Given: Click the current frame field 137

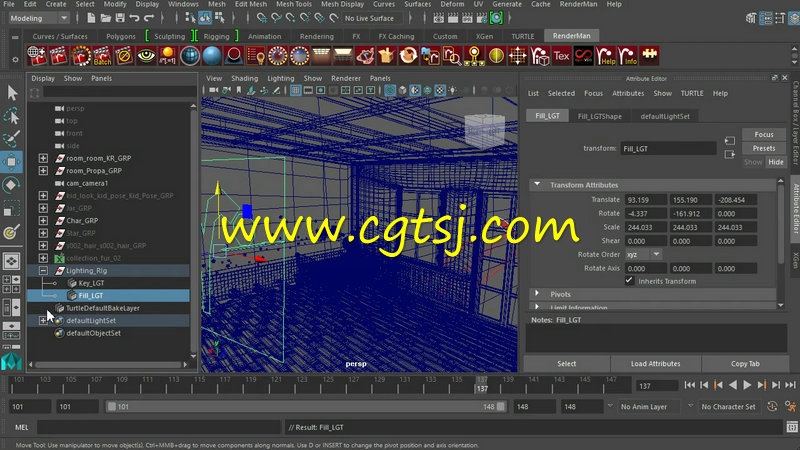Looking at the screenshot, I should pyautogui.click(x=657, y=386).
